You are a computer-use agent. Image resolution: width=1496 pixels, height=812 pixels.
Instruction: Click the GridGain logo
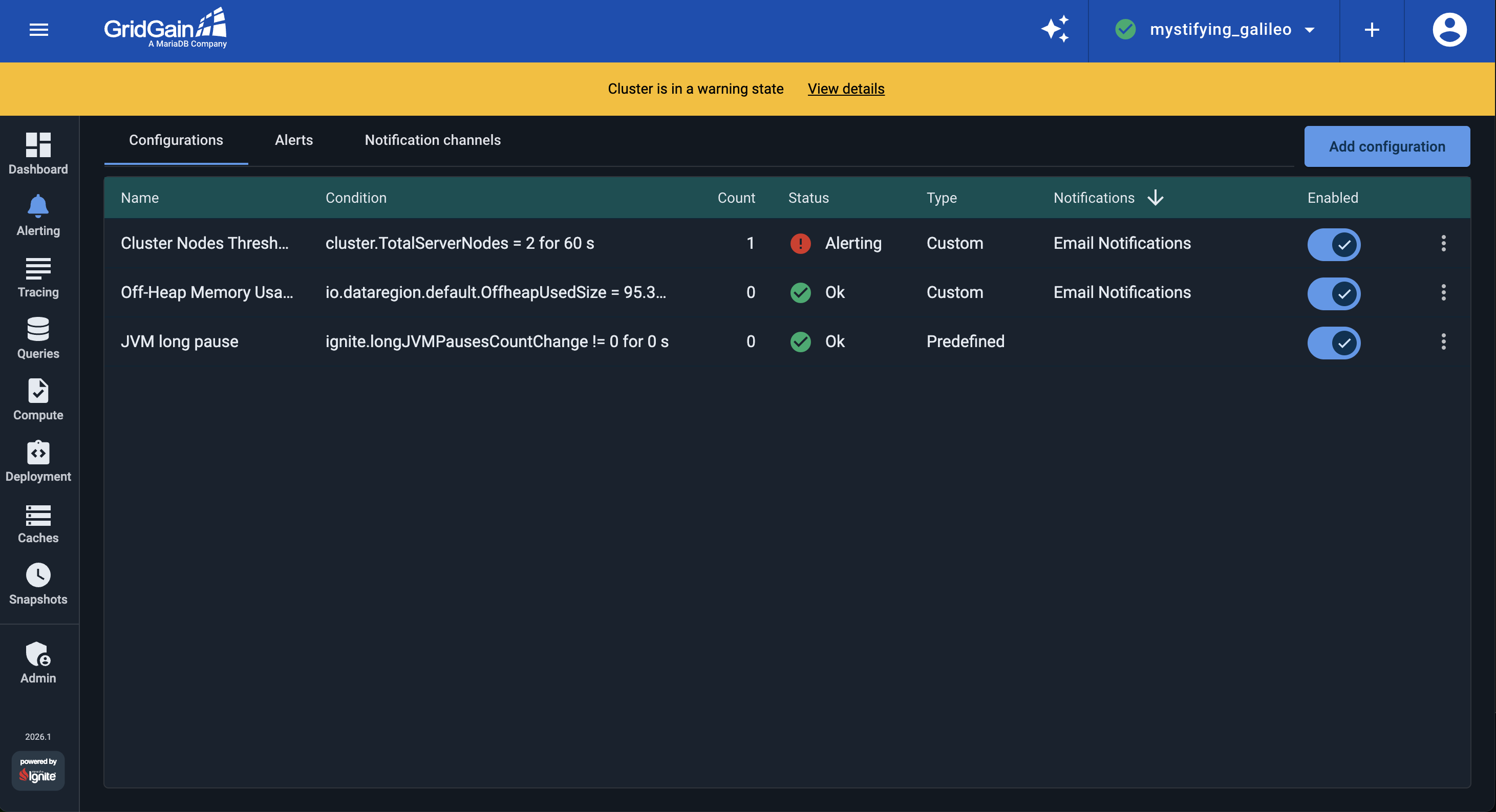(x=165, y=28)
